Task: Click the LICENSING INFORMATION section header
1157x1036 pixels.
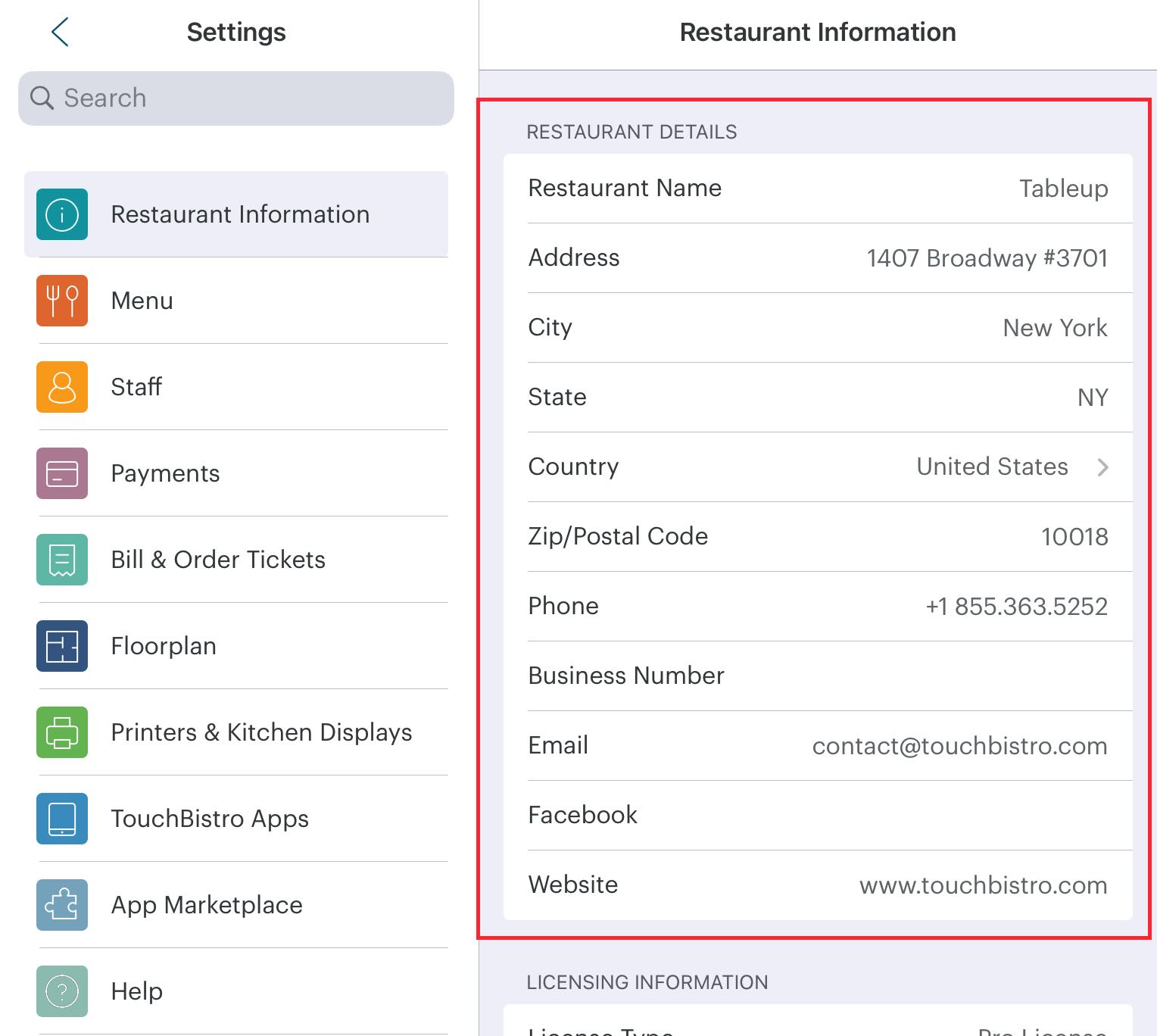Action: 647,982
